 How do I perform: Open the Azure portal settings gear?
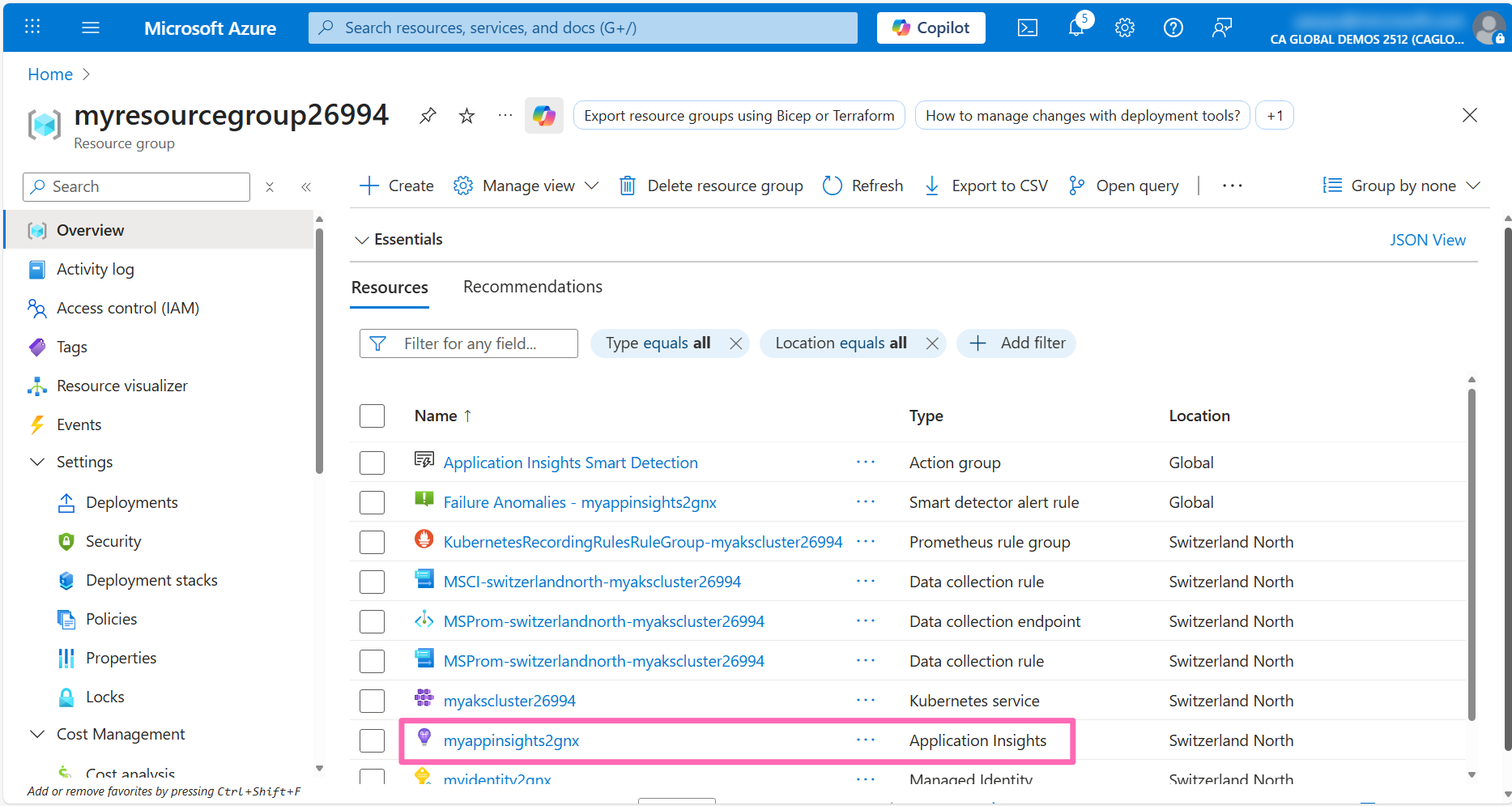click(1125, 27)
